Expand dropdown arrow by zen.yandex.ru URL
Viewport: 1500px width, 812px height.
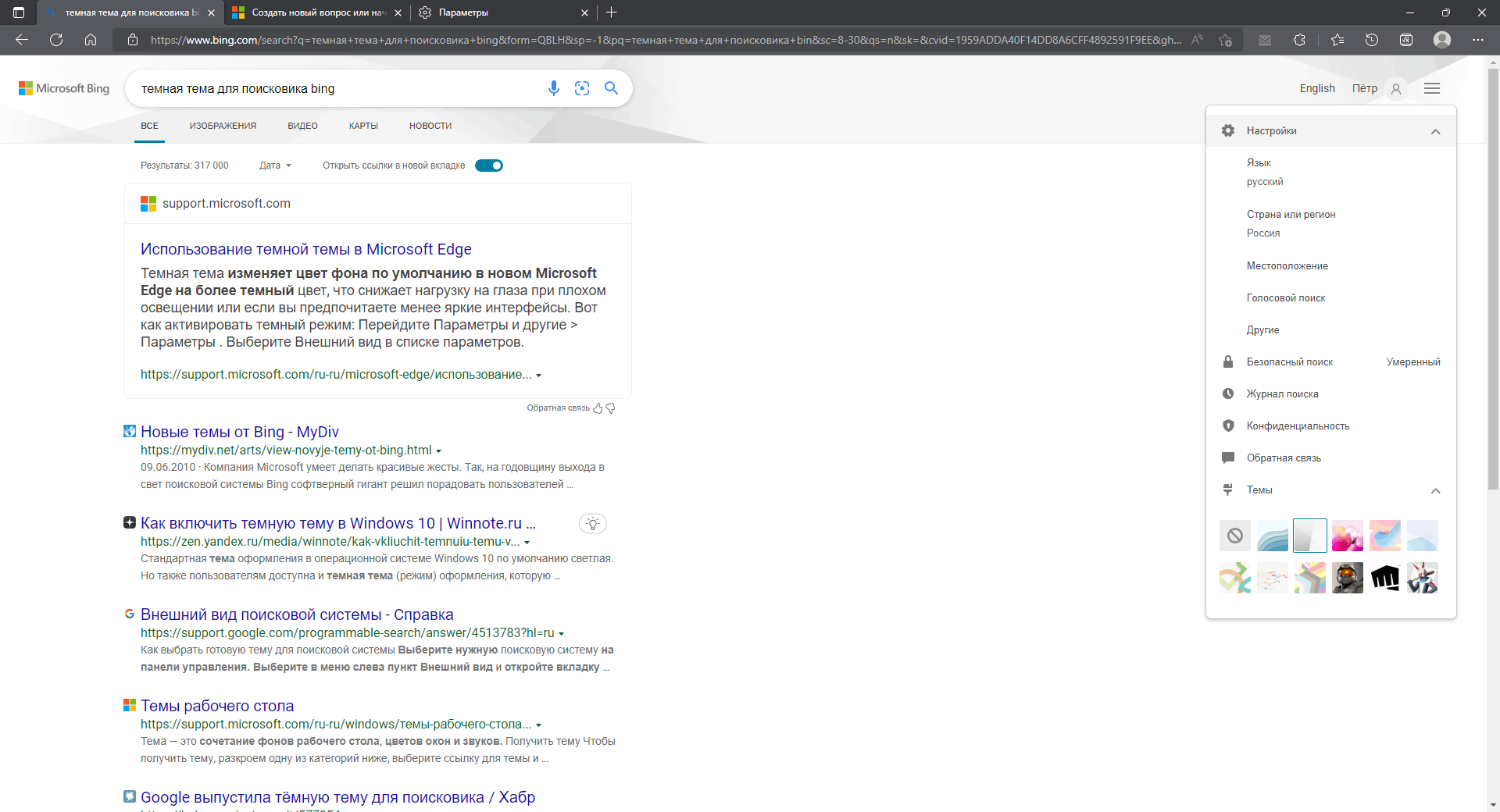[527, 543]
